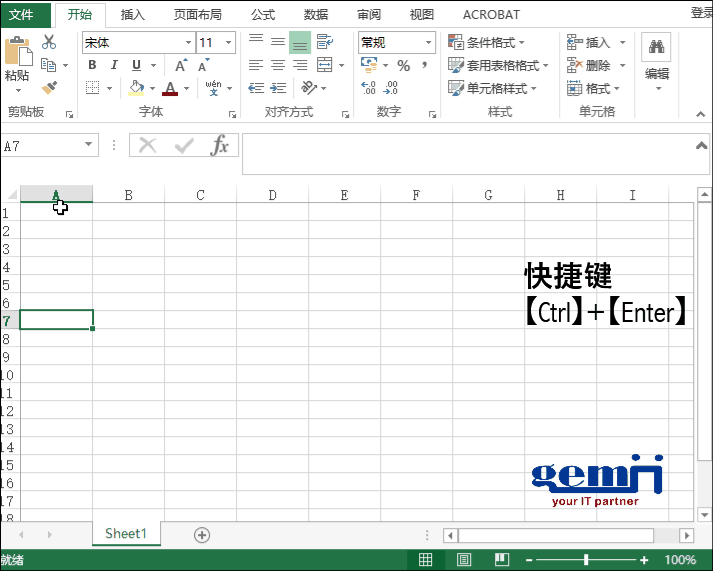Add a new sheet with plus button

[202, 535]
